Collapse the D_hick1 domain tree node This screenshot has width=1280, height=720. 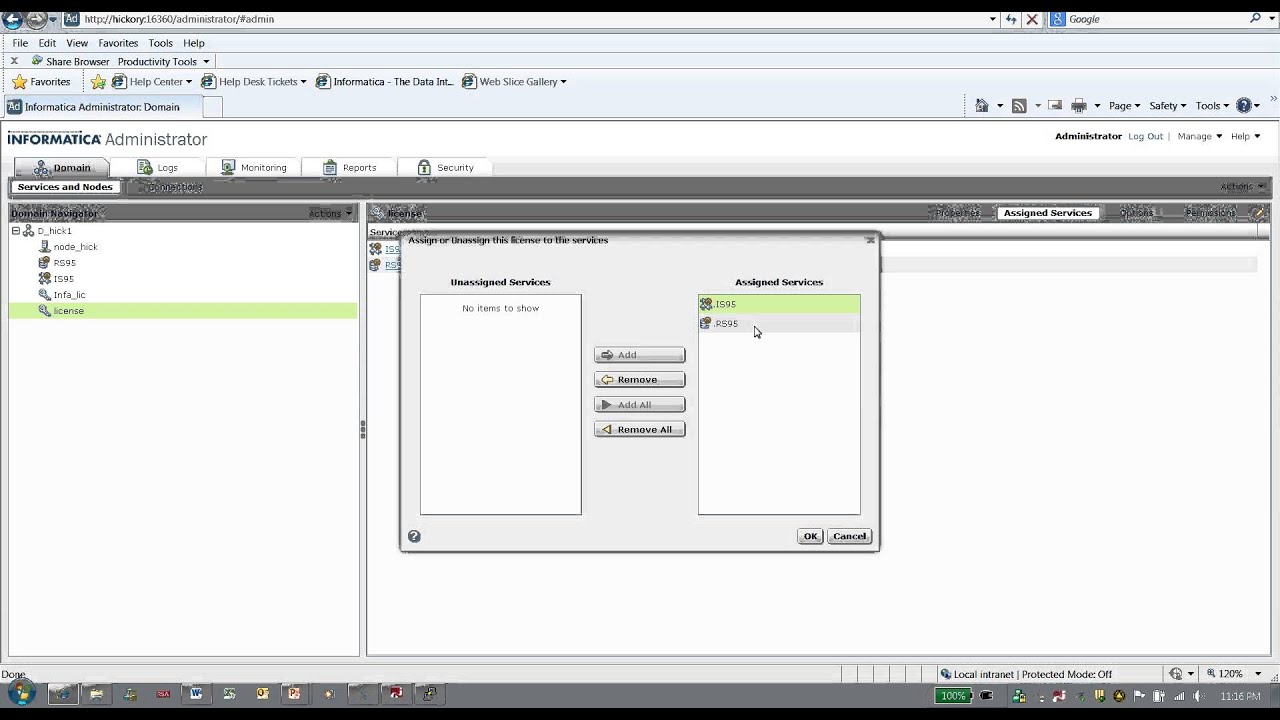tap(16, 231)
